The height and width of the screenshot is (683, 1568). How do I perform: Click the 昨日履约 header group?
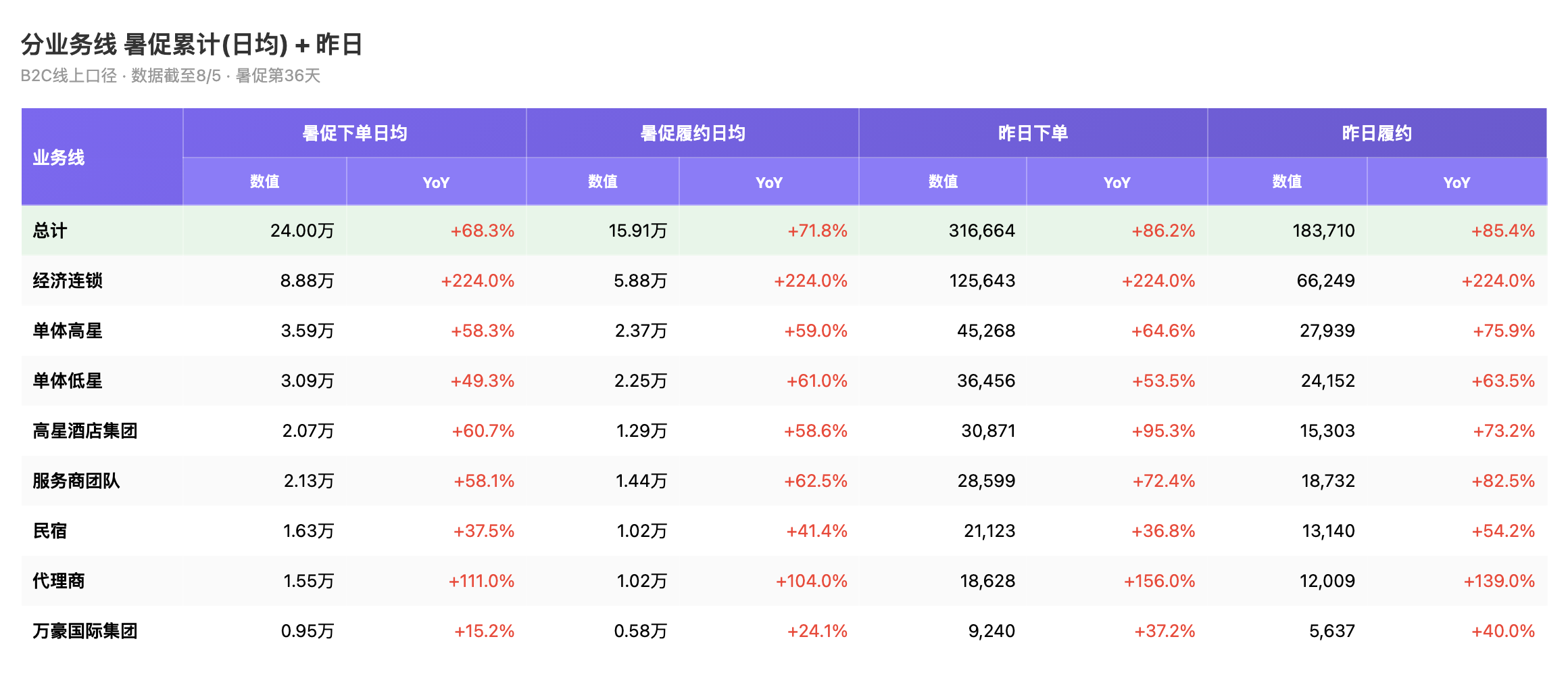coord(1377,133)
